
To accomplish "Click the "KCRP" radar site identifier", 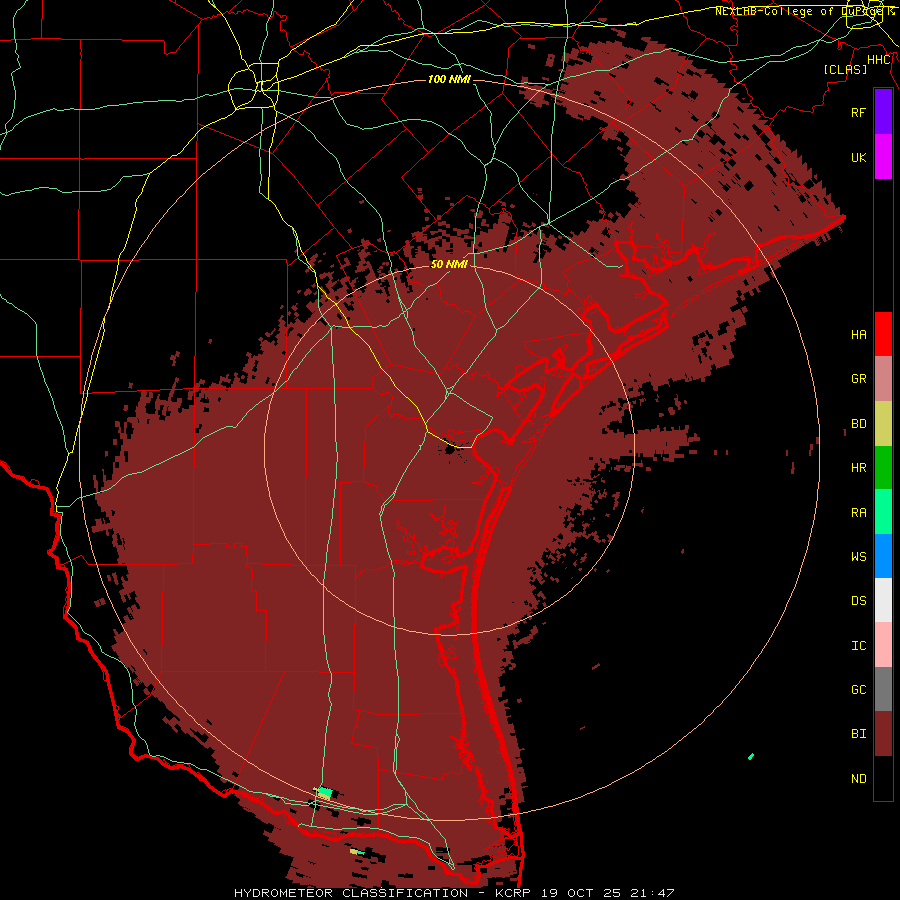I will [x=514, y=893].
